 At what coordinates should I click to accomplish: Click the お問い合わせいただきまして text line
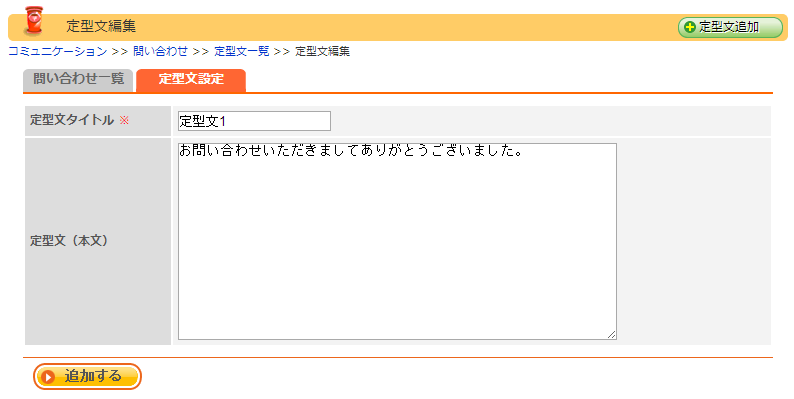pos(351,151)
